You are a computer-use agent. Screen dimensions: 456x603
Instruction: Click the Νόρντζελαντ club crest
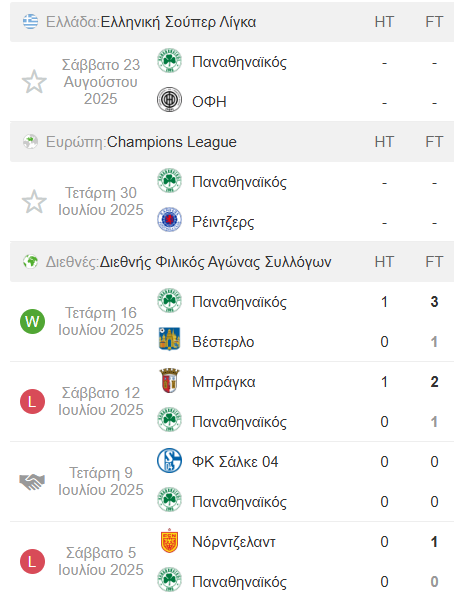[169, 541]
